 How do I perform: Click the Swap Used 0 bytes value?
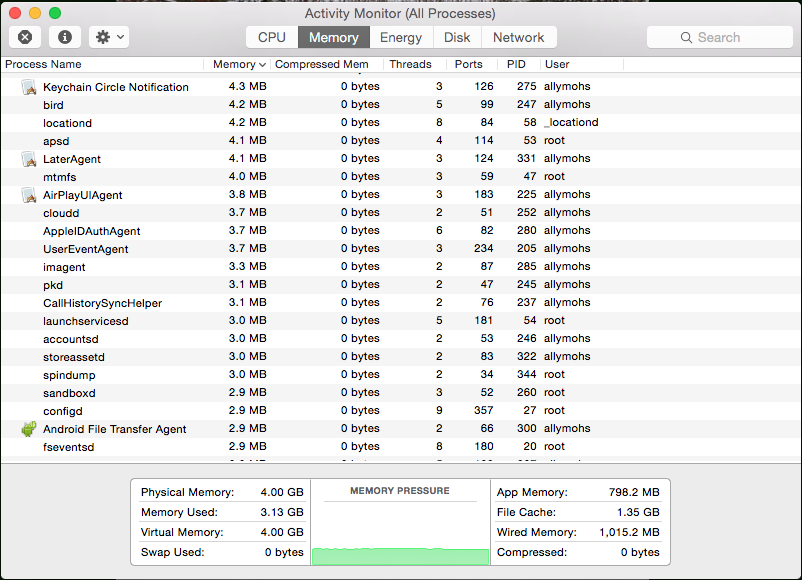(x=284, y=552)
